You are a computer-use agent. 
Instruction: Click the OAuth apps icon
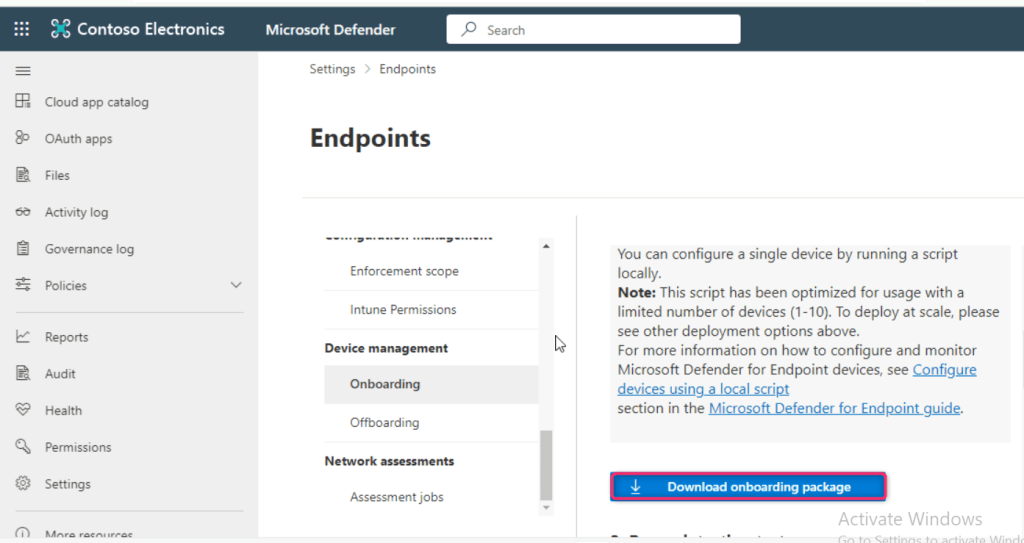[23, 138]
